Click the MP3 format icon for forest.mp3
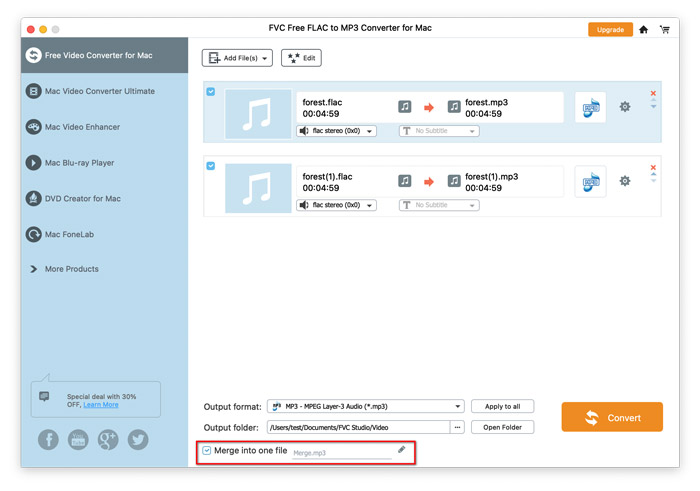This screenshot has height=491, width=700. [591, 108]
